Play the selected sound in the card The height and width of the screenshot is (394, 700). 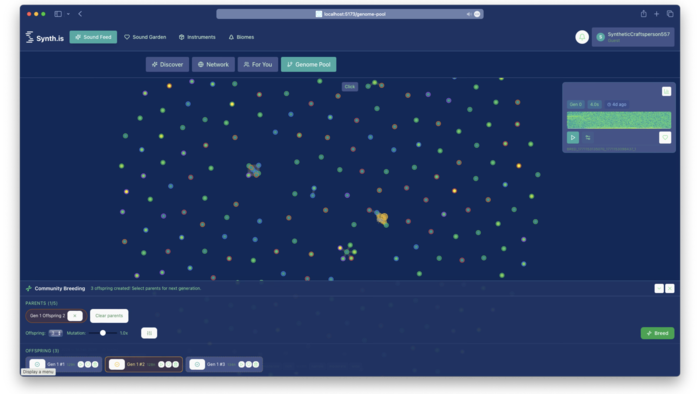pos(573,137)
